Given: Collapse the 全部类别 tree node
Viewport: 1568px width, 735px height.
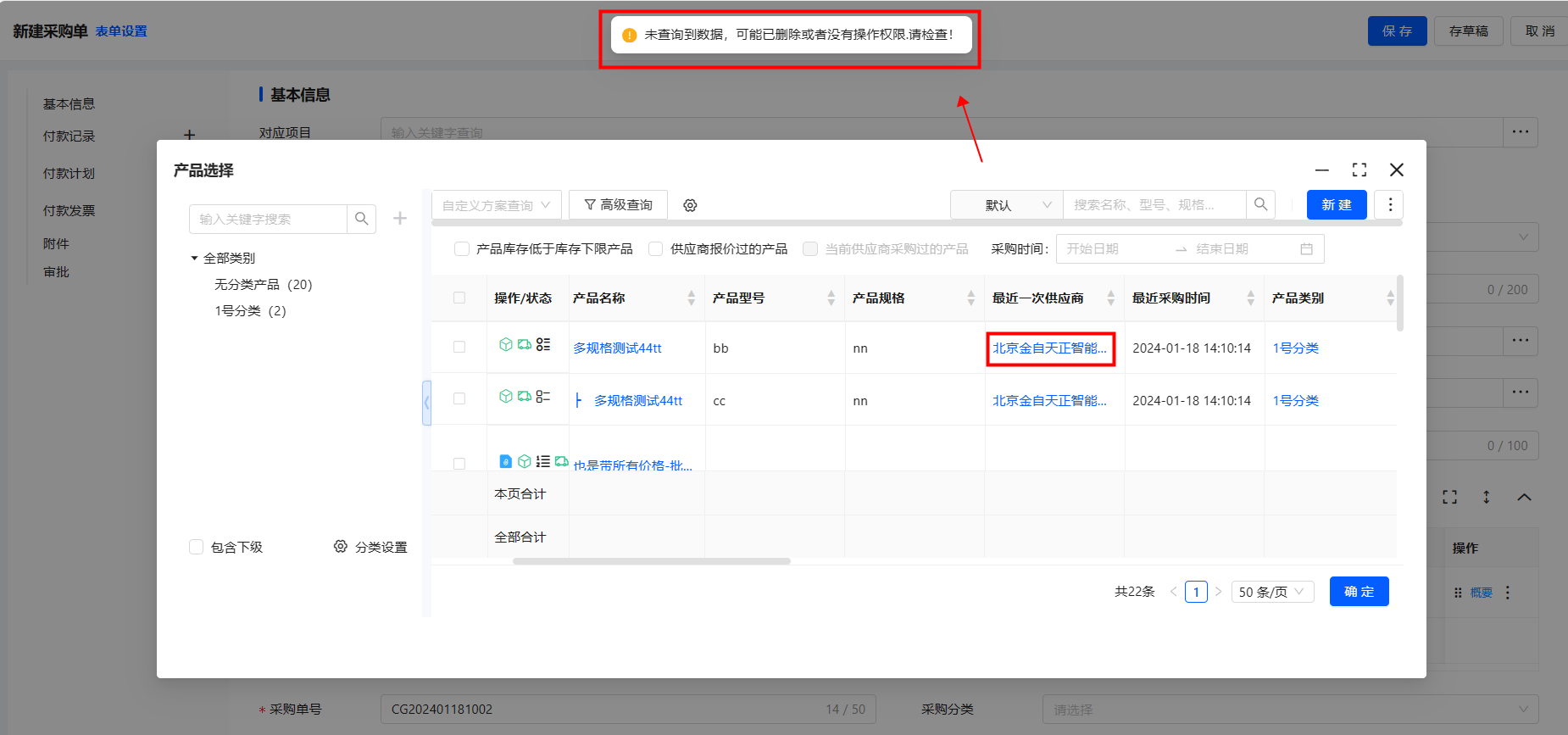Looking at the screenshot, I should pyautogui.click(x=194, y=258).
